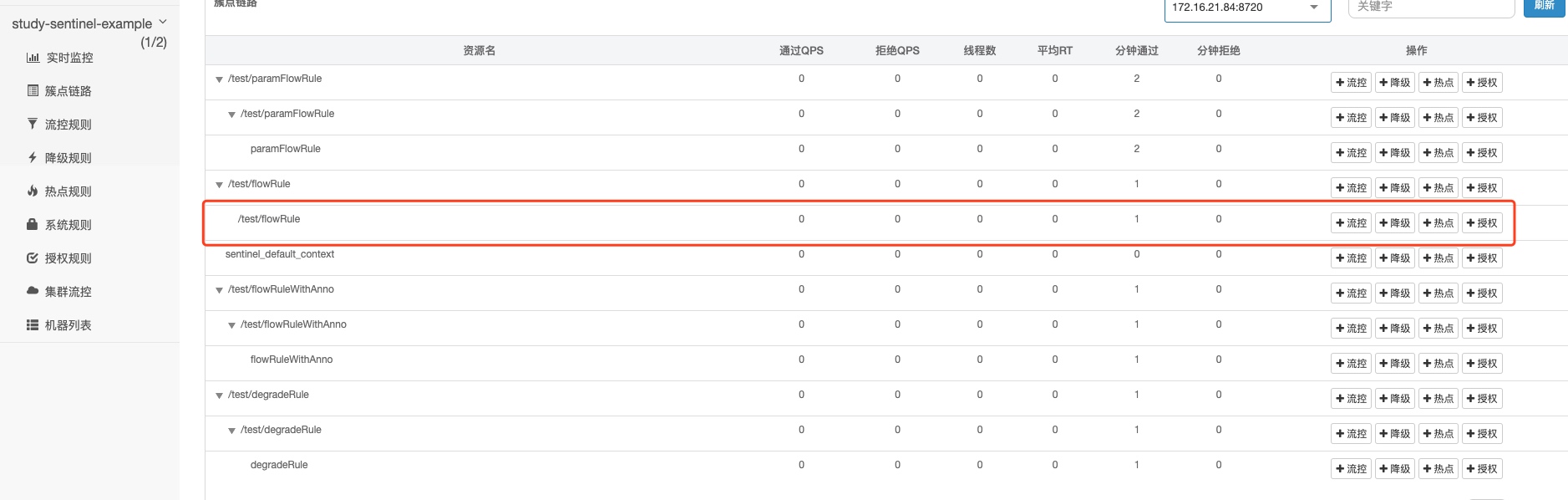This screenshot has height=500, width=1568.
Task: Click the 簇点链路 list icon in sidebar
Action: click(x=33, y=90)
